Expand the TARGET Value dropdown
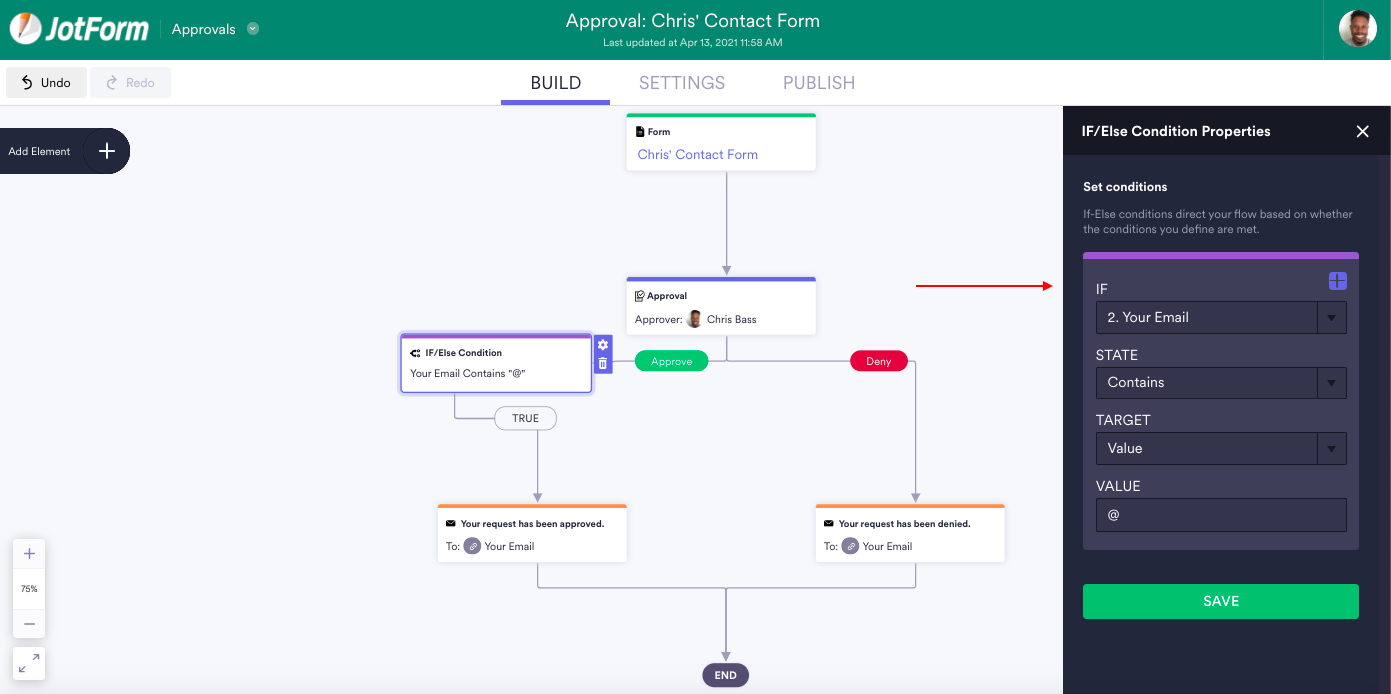The width and height of the screenshot is (1391, 694). [1331, 449]
